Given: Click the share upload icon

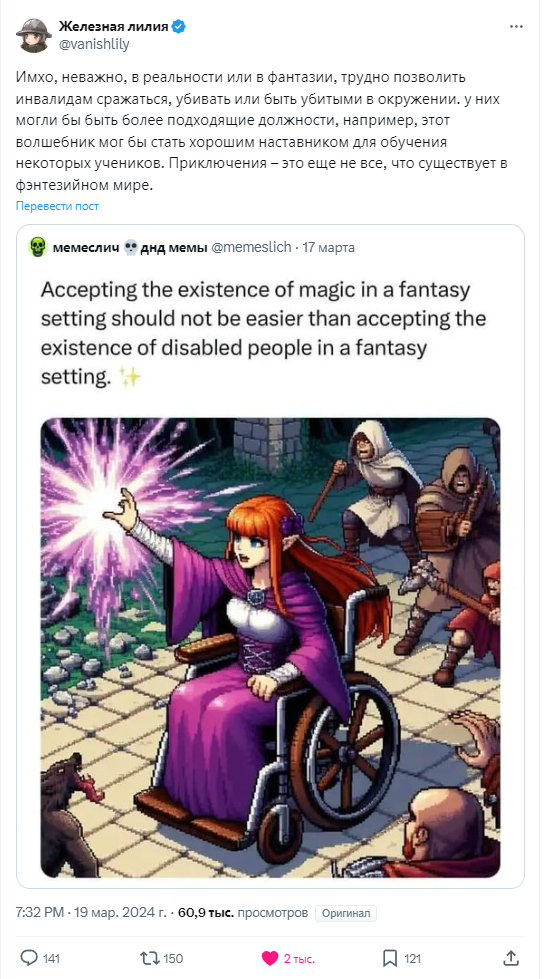Looking at the screenshot, I should 511,958.
